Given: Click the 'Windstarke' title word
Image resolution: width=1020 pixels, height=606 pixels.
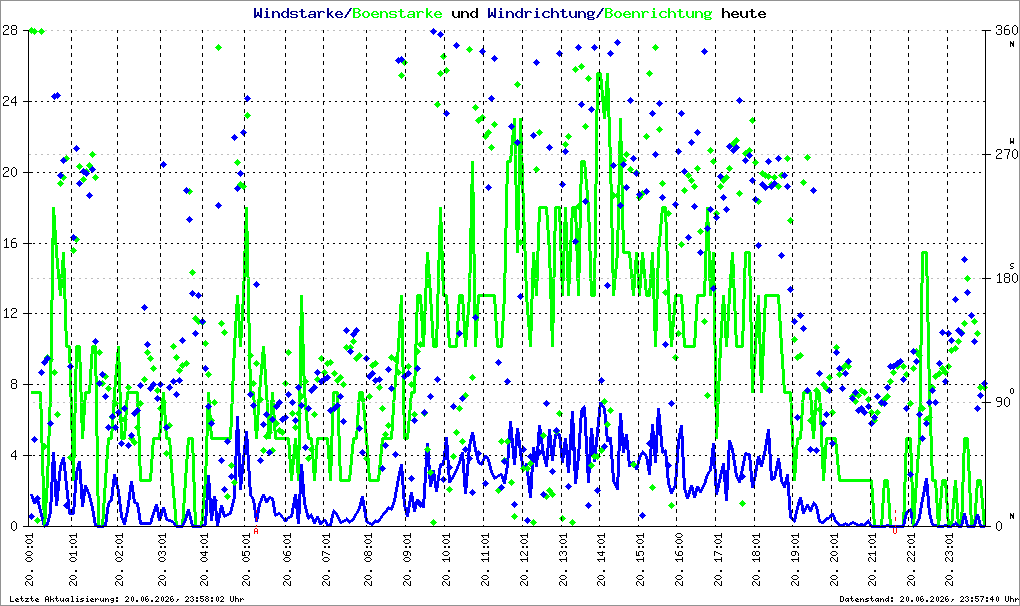Looking at the screenshot, I should tap(301, 13).
